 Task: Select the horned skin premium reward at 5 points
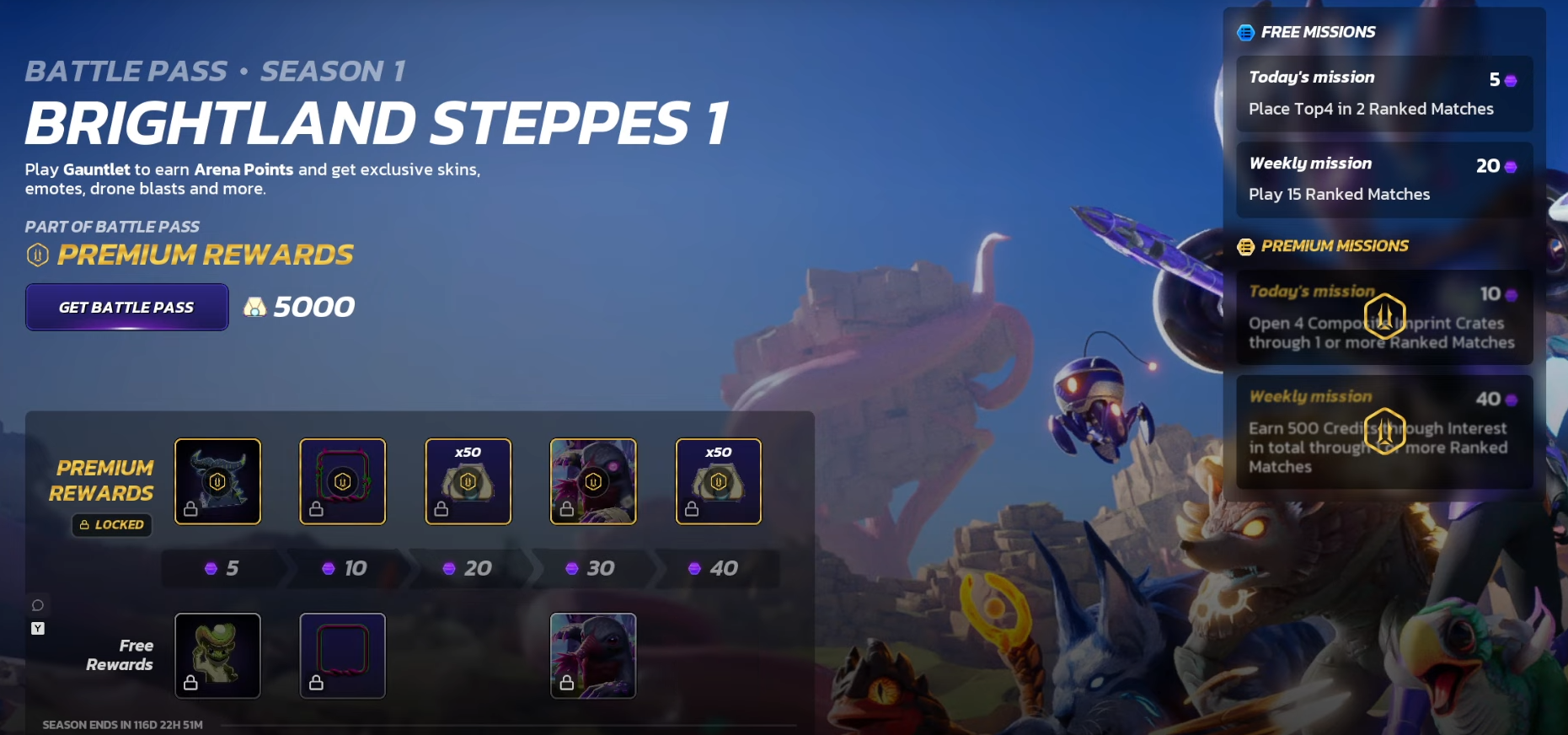(x=217, y=481)
